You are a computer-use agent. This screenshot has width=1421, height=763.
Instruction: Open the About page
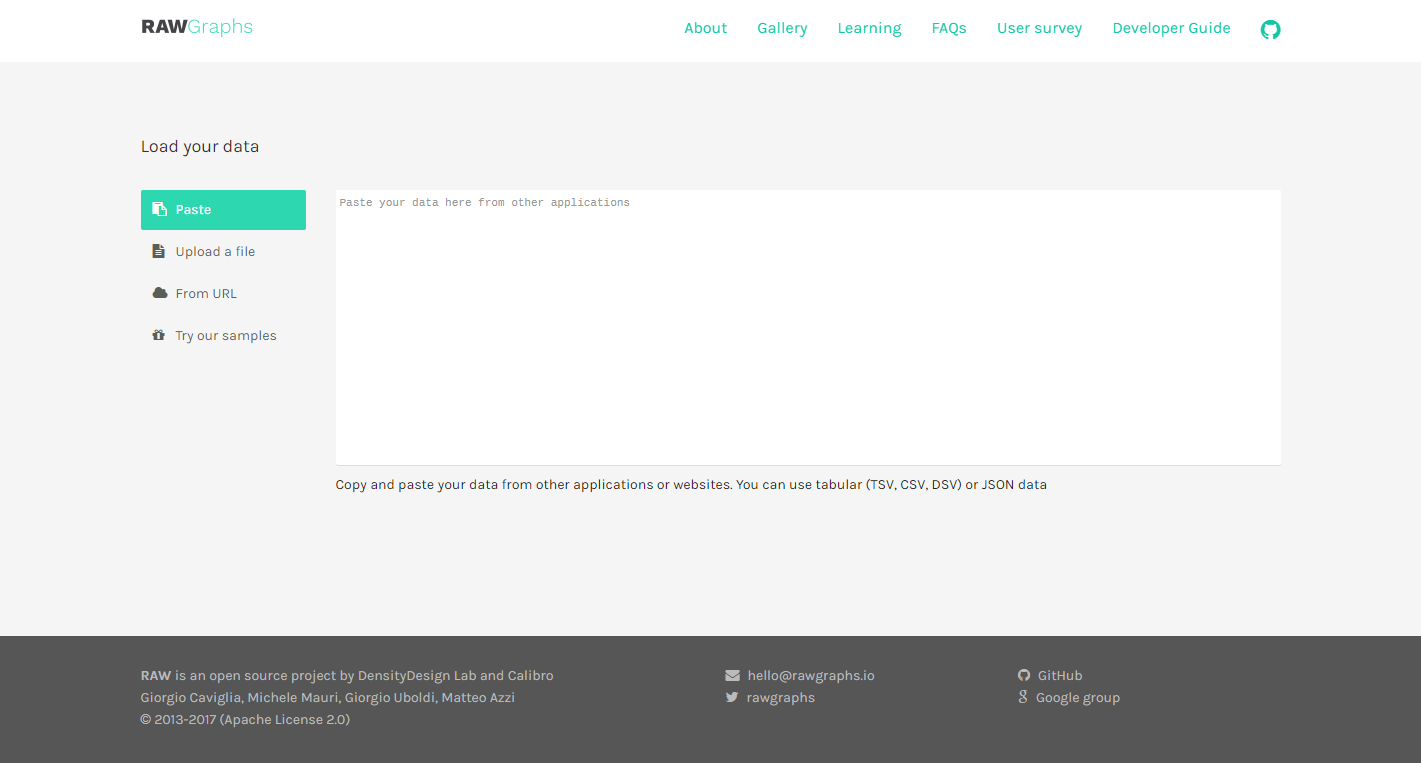705,28
